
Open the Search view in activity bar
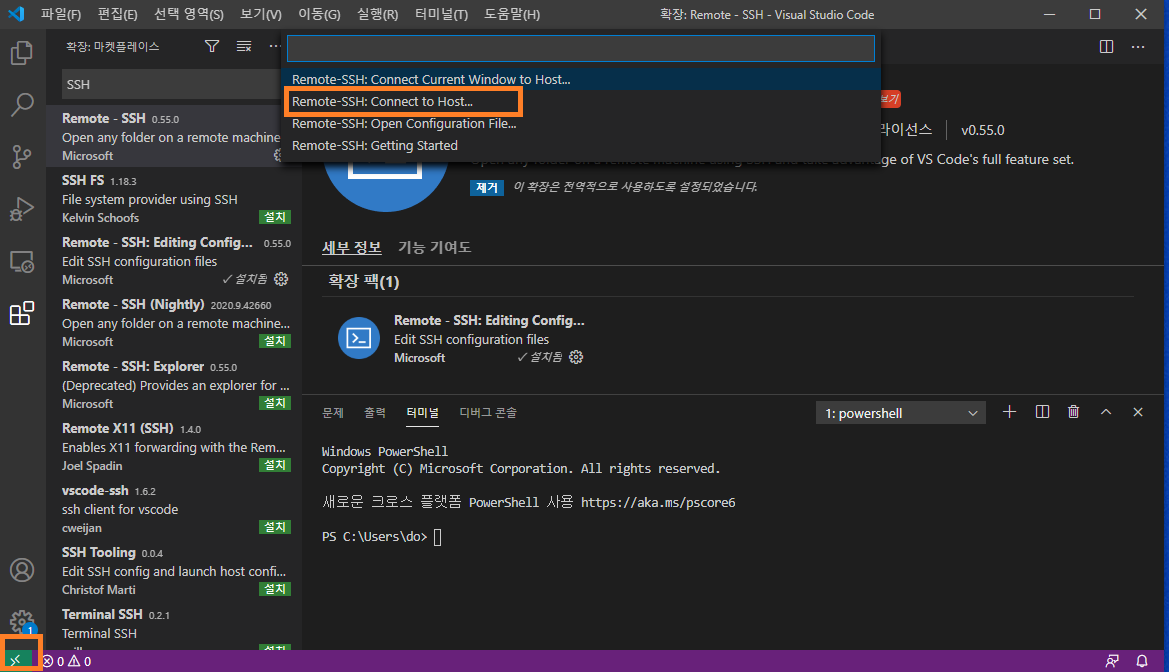[x=22, y=105]
